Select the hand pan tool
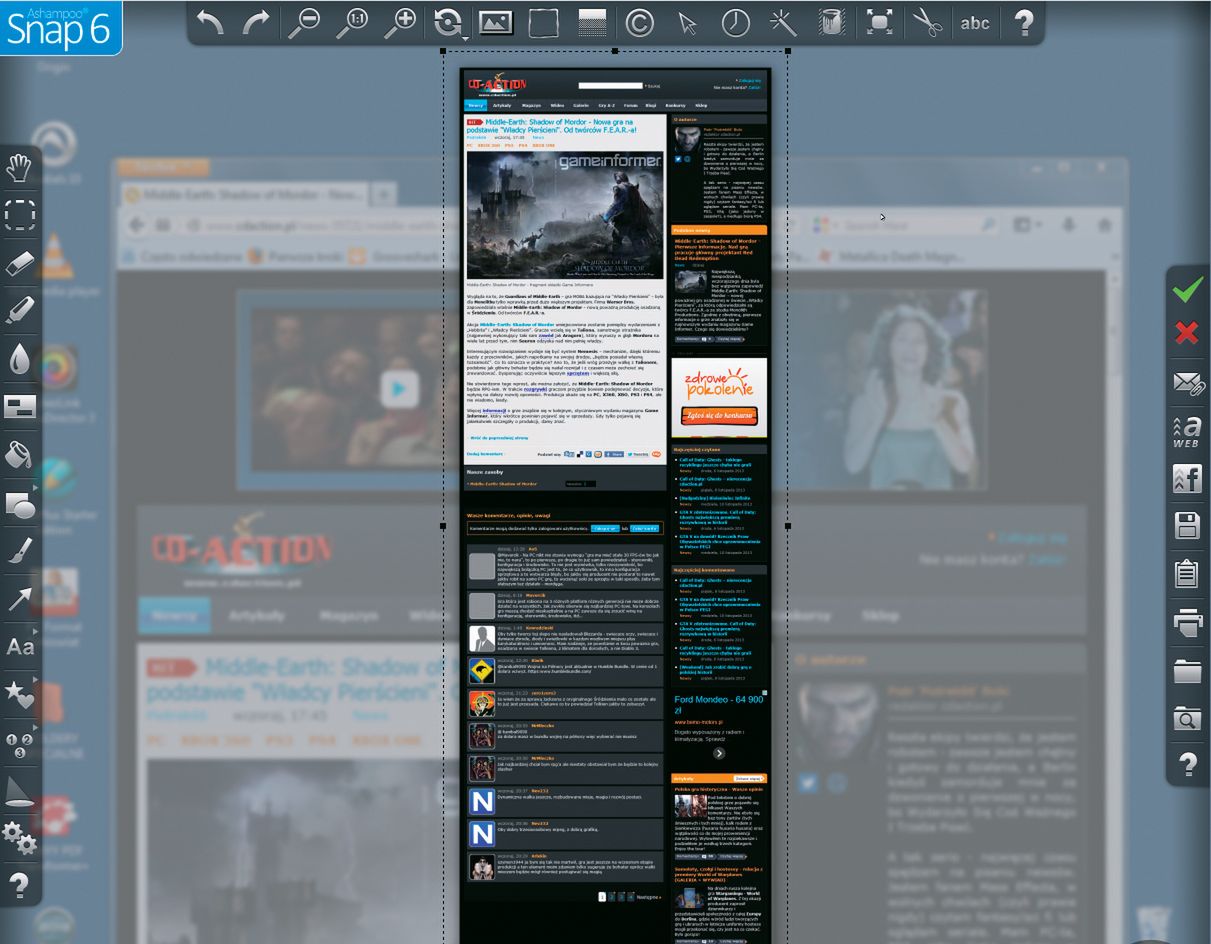This screenshot has height=944, width=1211. click(x=20, y=167)
